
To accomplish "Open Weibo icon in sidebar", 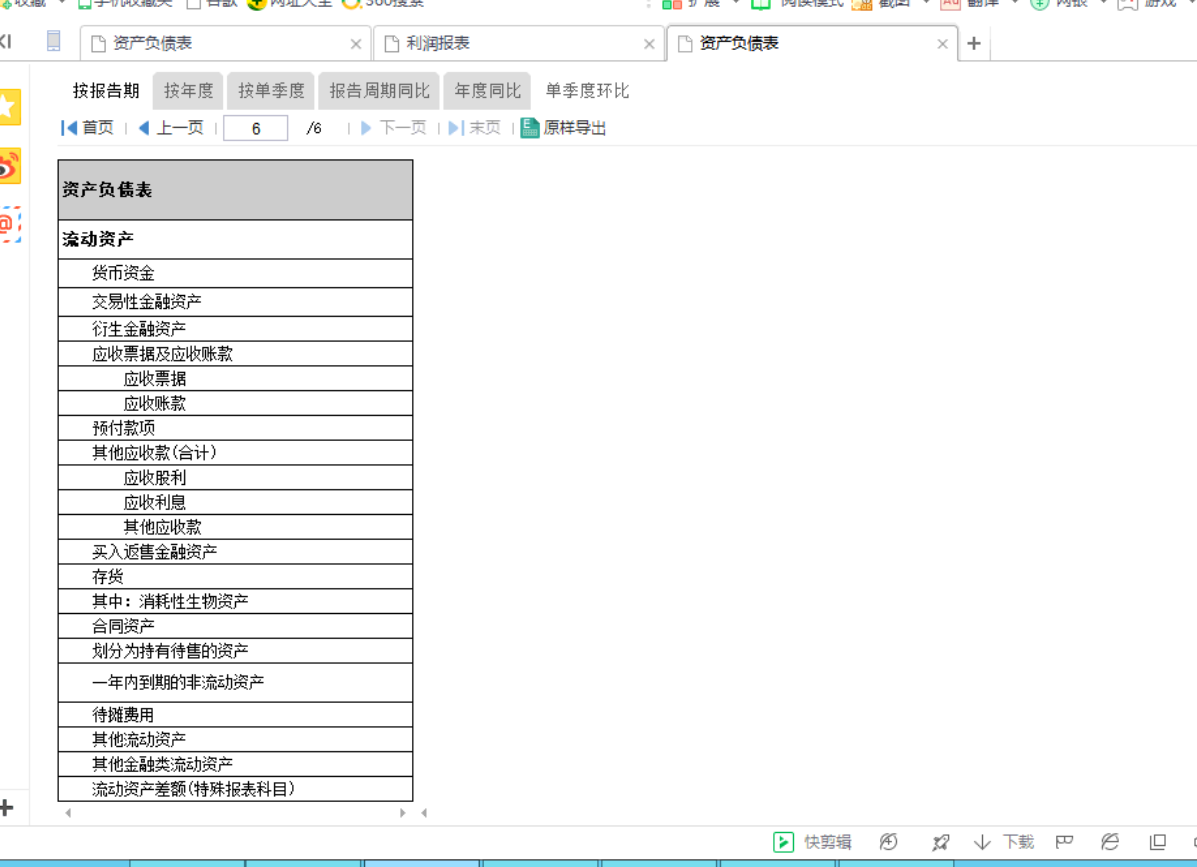I will coord(9,166).
